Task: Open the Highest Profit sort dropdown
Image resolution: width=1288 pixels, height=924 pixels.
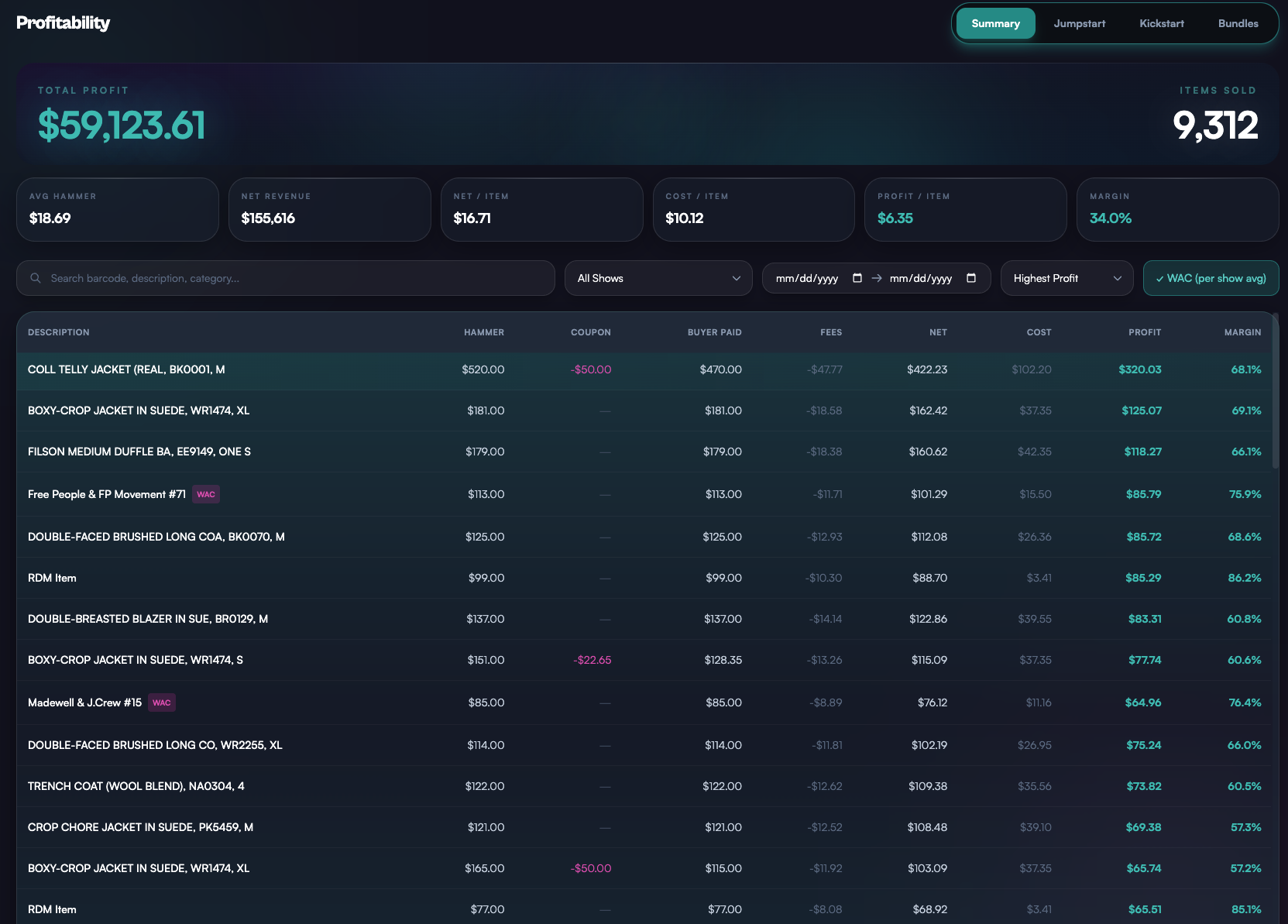Action: (x=1066, y=277)
